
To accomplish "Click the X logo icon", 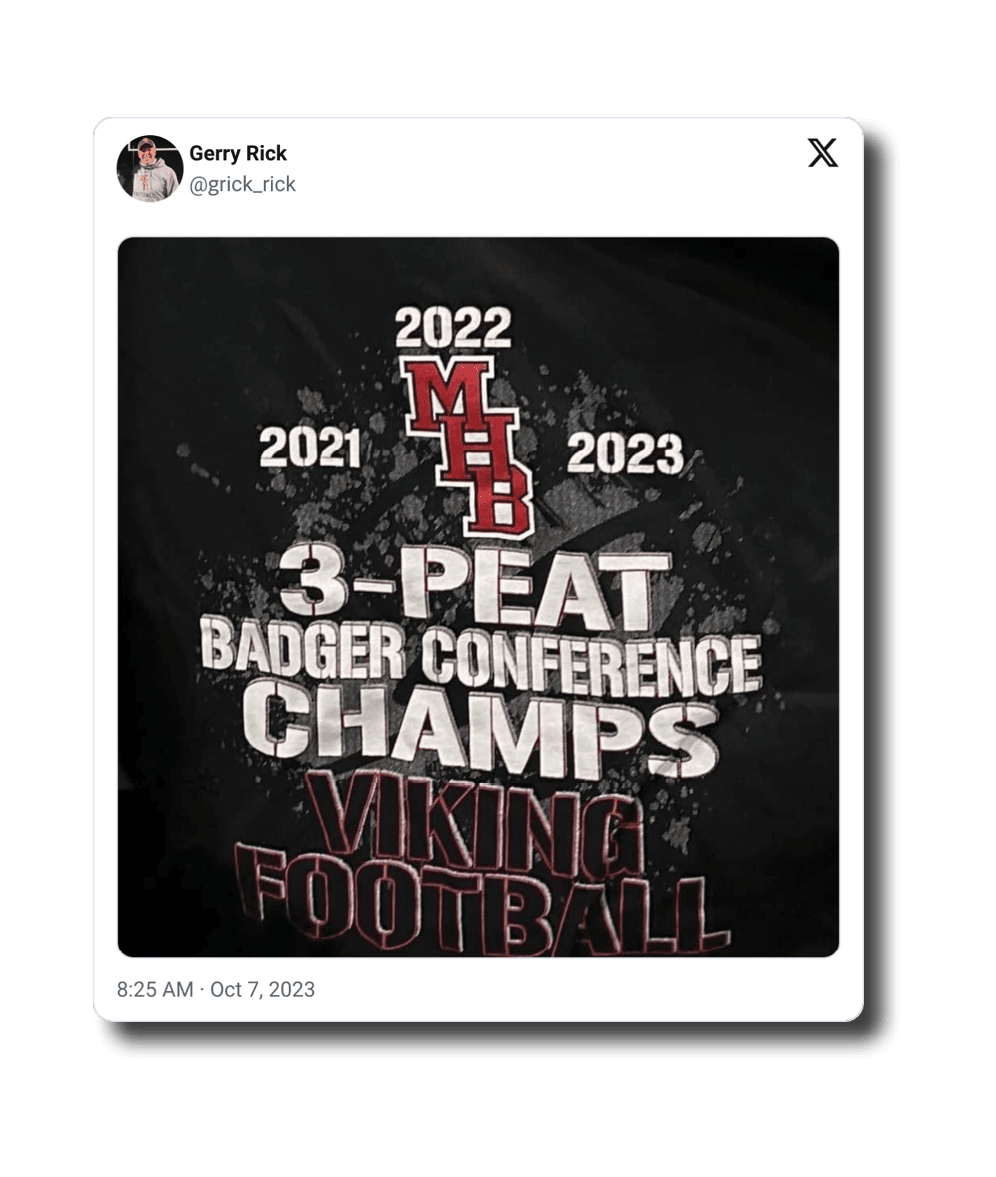I will (x=823, y=153).
